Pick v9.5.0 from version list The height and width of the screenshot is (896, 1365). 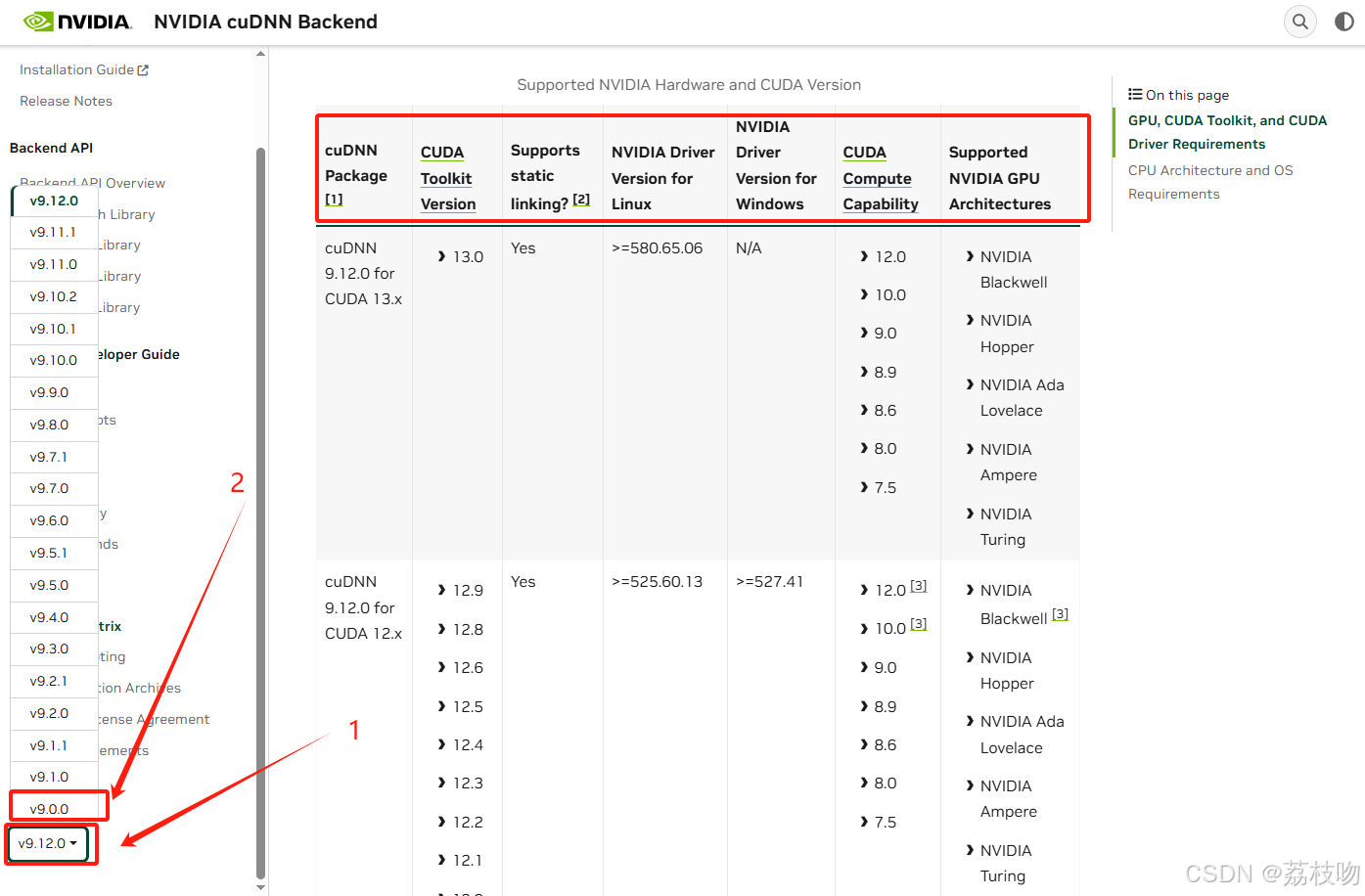coord(54,585)
